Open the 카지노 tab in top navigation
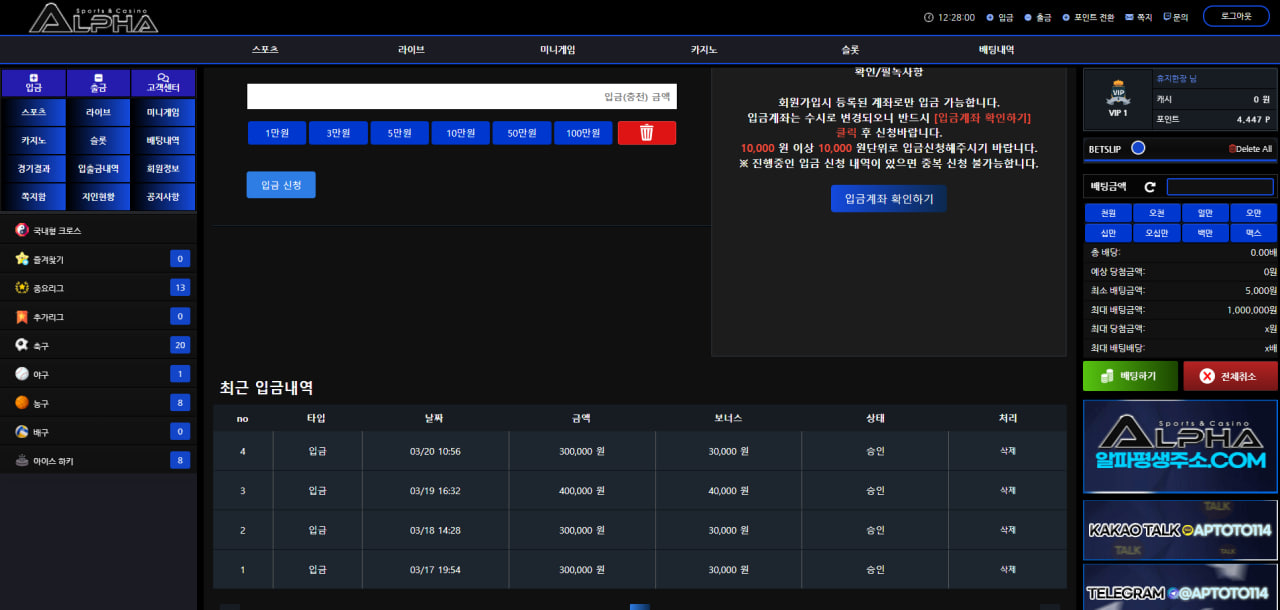Screen dimensions: 1280x610 [x=704, y=50]
